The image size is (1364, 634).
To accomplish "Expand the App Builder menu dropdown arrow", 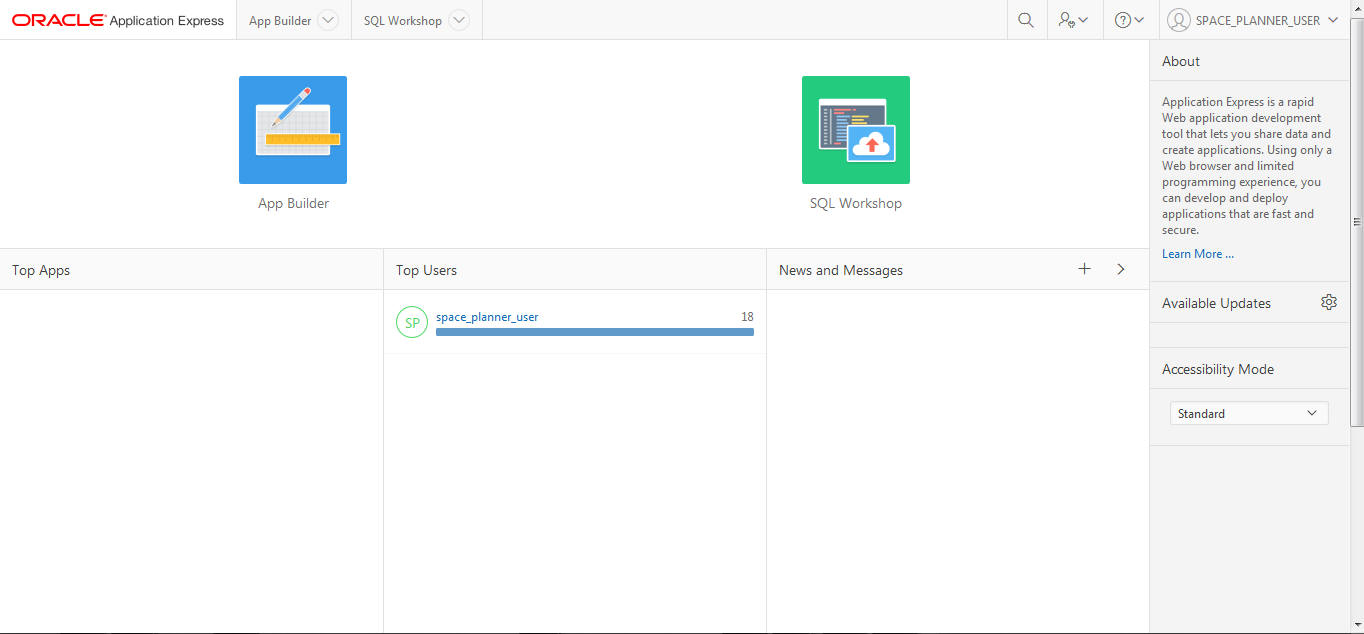I will 328,20.
